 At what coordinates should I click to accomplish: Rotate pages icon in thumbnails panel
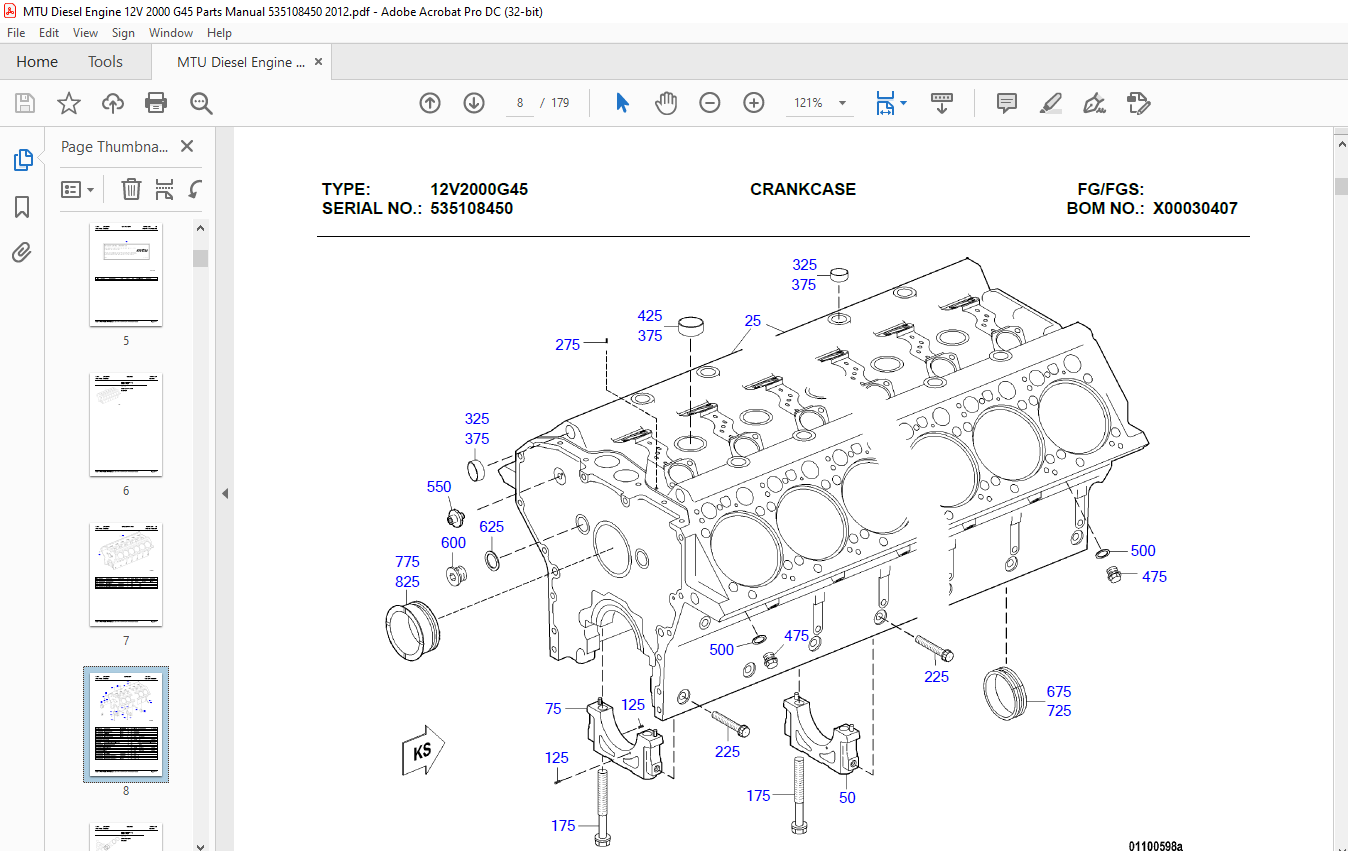click(196, 189)
